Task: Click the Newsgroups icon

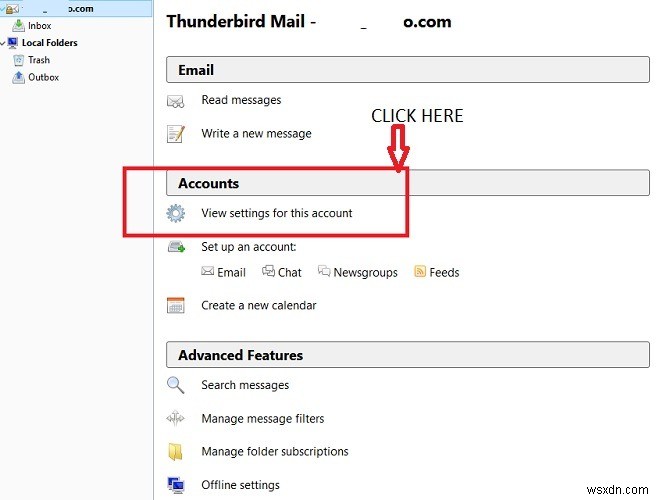Action: point(324,271)
